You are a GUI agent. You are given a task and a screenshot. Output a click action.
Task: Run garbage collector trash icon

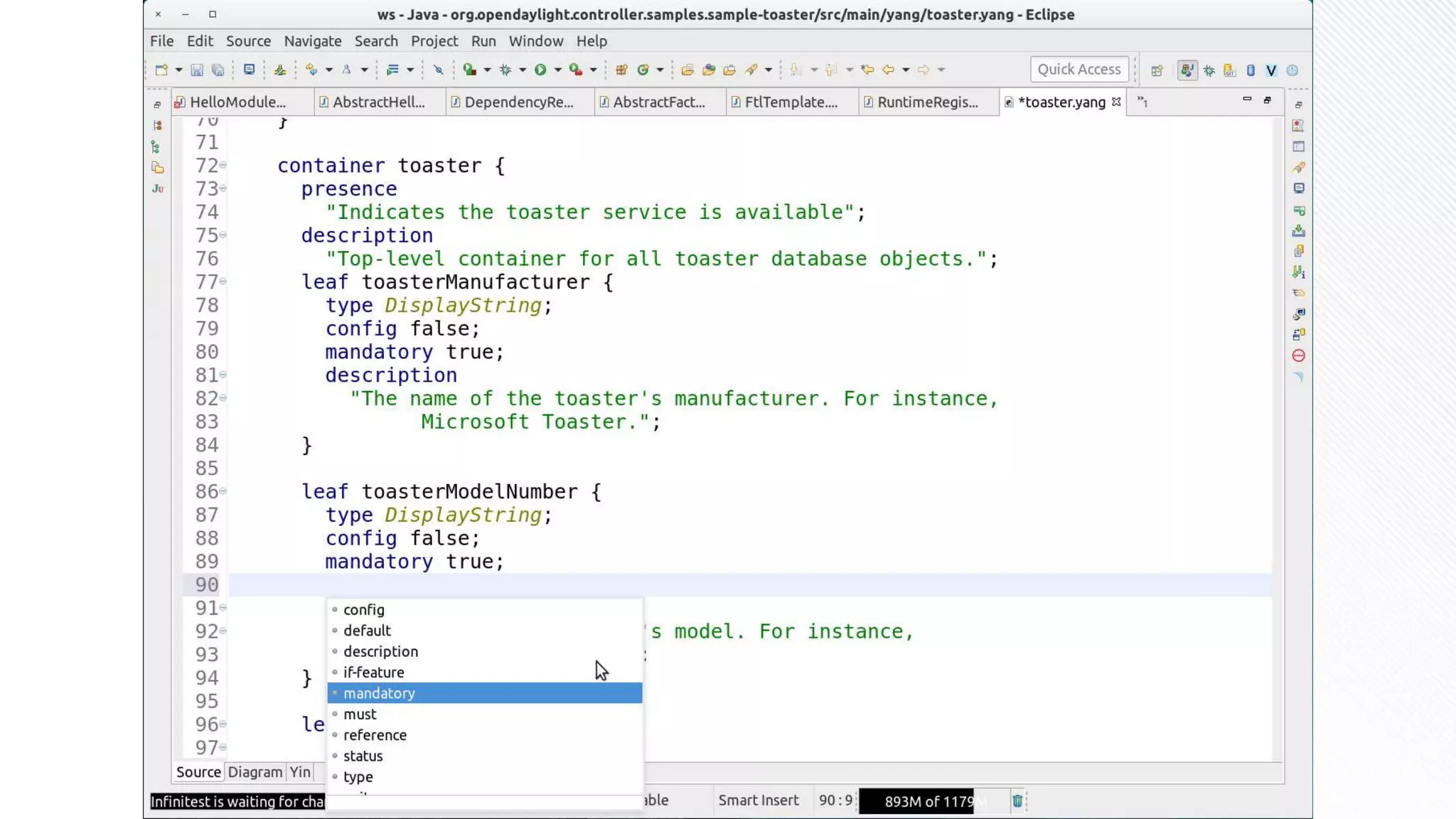coord(1017,801)
